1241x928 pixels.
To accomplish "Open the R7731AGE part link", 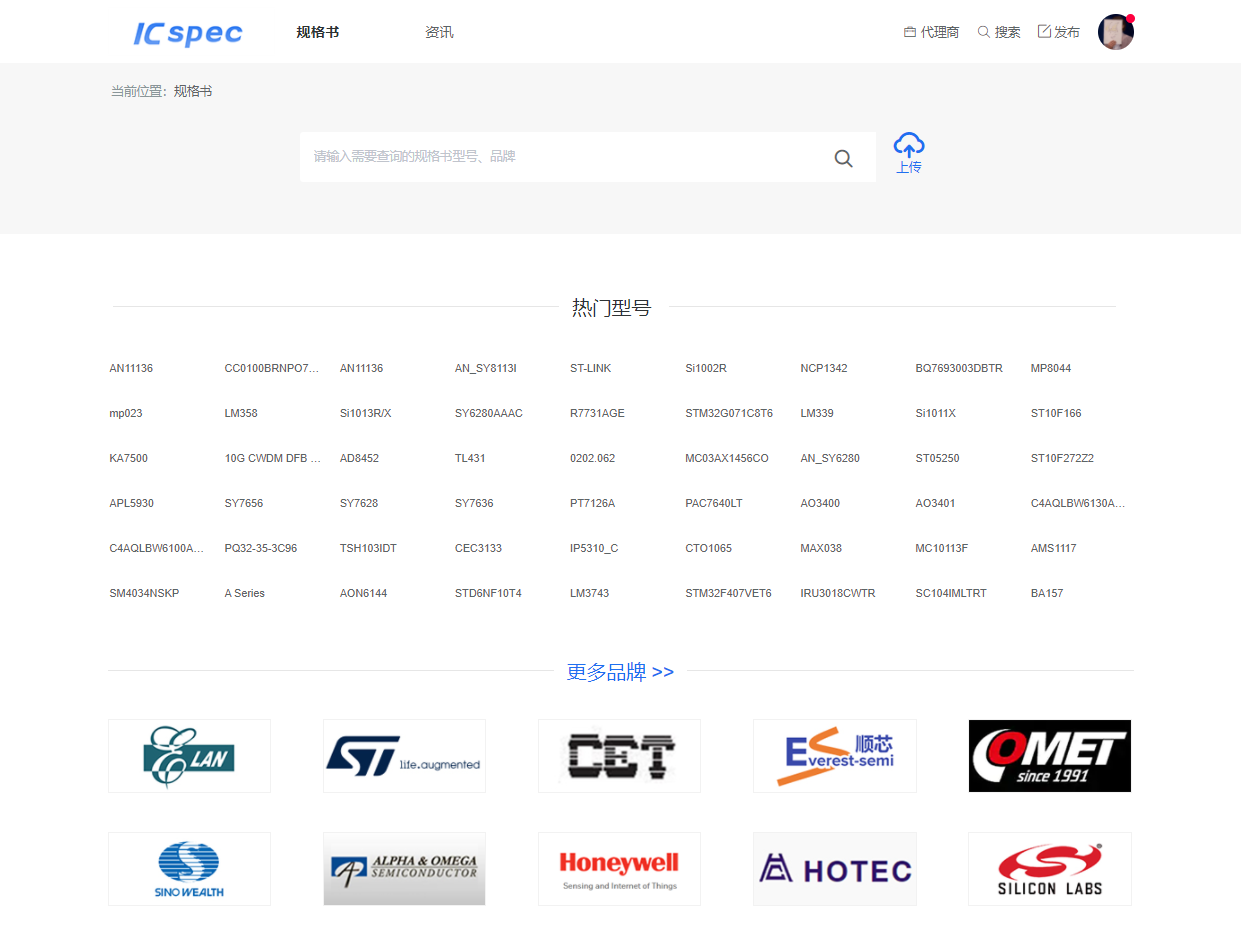I will [x=598, y=413].
